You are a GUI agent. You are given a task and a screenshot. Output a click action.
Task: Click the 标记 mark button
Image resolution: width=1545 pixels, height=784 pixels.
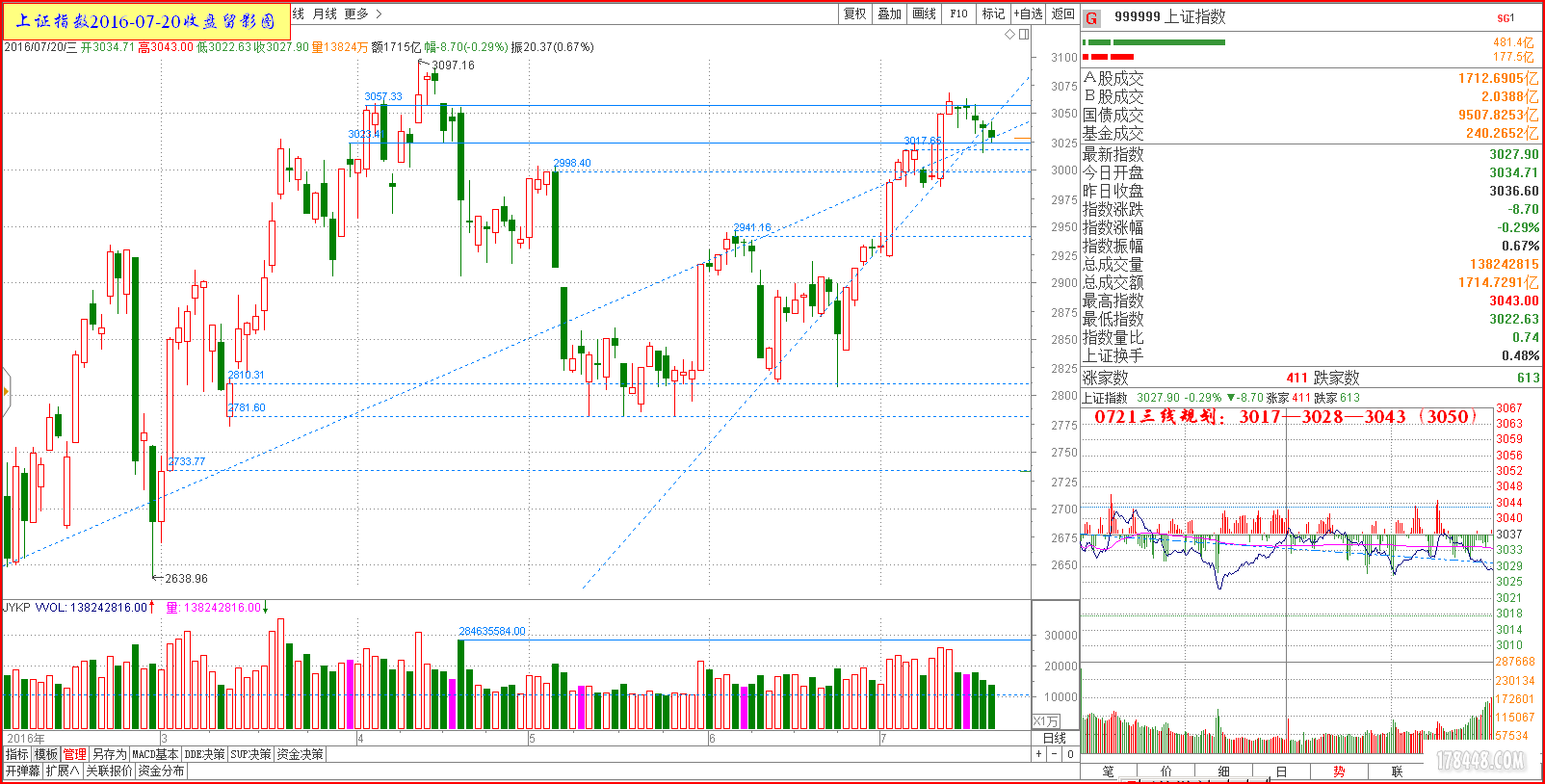coord(993,13)
